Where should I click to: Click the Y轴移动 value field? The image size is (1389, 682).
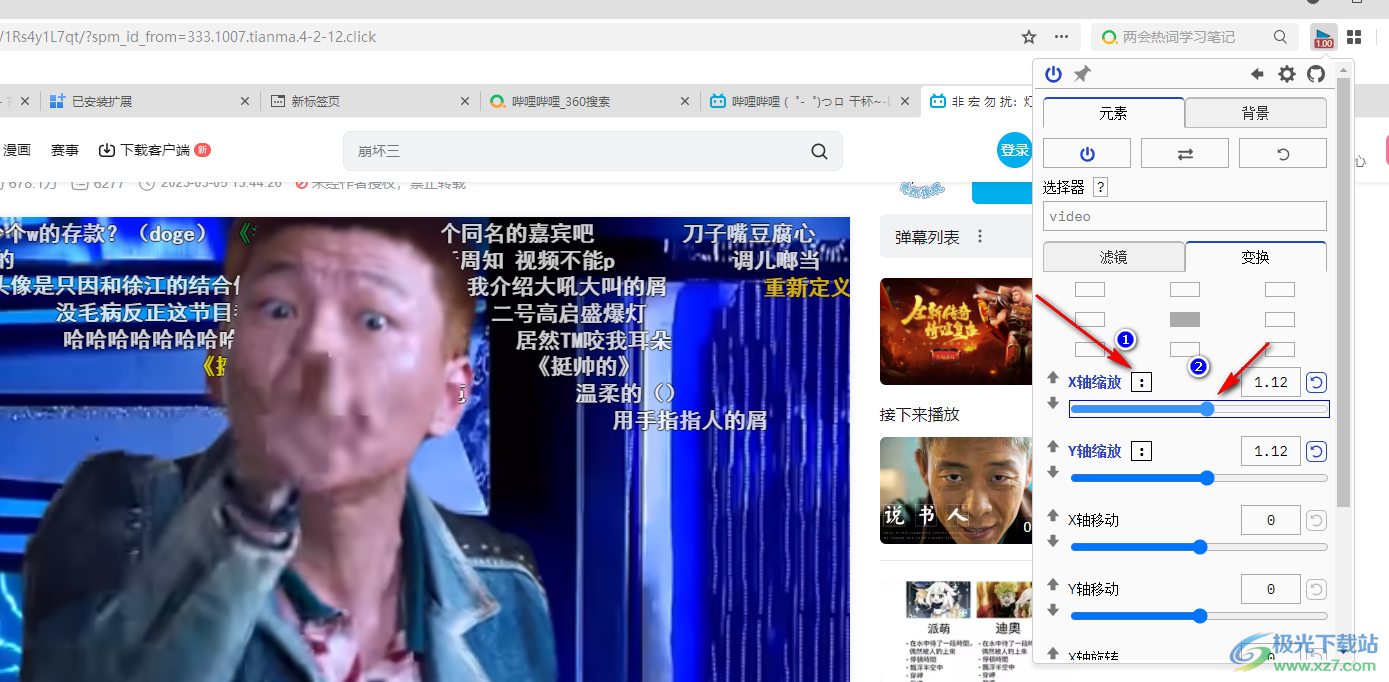[x=1271, y=589]
